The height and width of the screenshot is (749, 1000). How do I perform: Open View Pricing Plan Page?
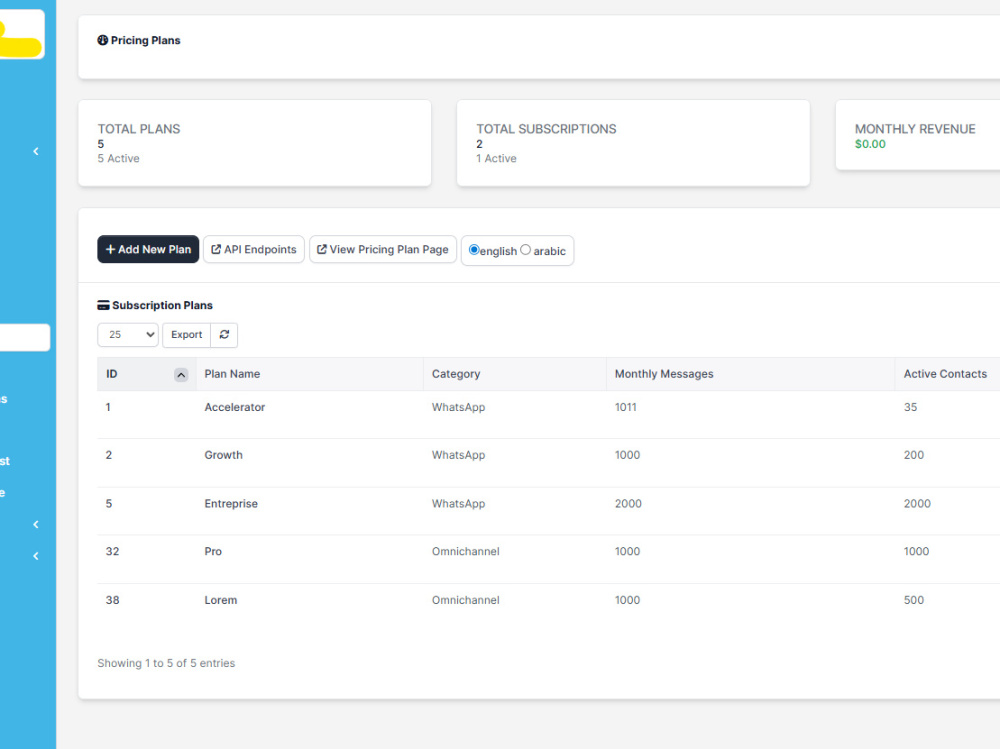coord(383,249)
